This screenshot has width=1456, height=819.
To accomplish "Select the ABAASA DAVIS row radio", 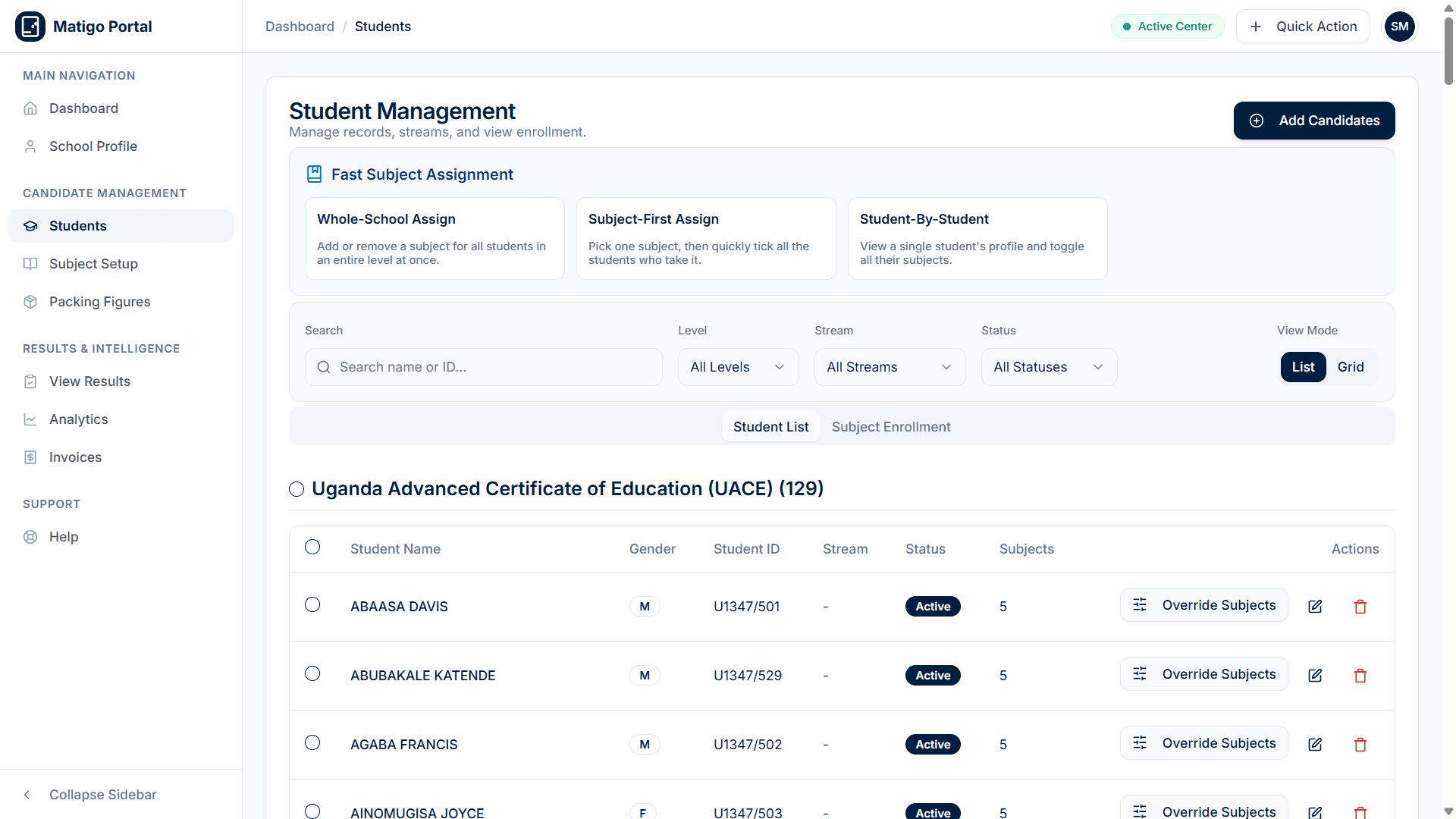I will (x=312, y=604).
